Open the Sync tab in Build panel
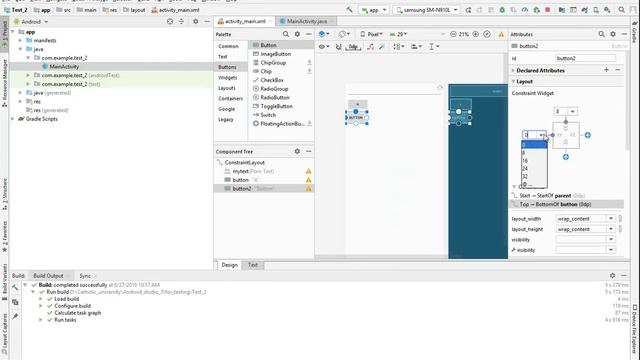This screenshot has width=640, height=360. pos(85,276)
